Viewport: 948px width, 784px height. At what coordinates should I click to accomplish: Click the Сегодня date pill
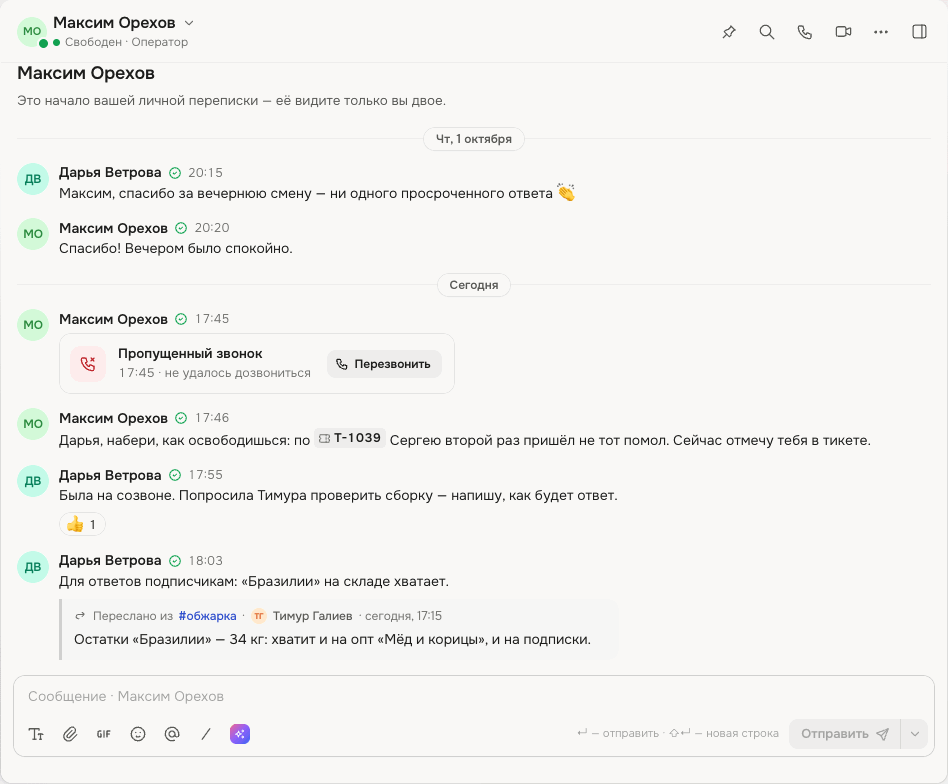point(473,285)
